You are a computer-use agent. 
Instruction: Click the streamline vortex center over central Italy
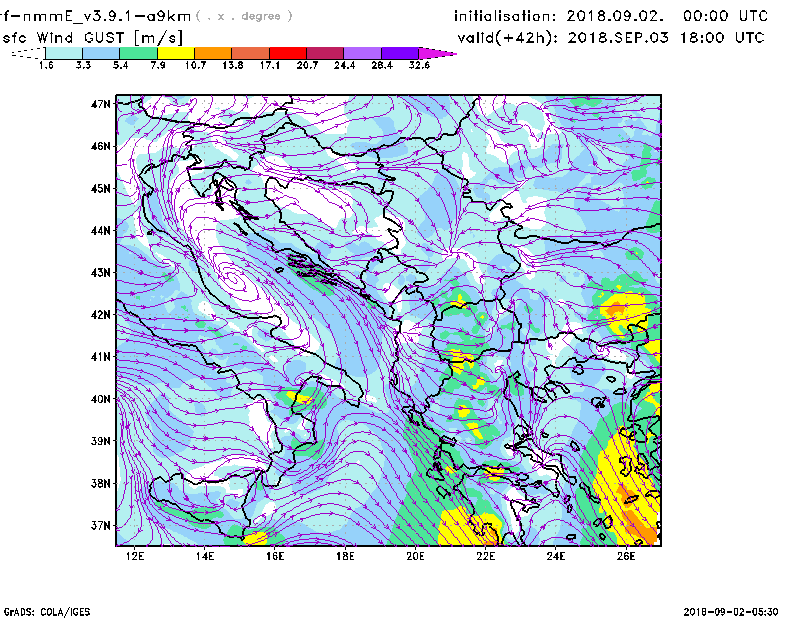click(234, 278)
